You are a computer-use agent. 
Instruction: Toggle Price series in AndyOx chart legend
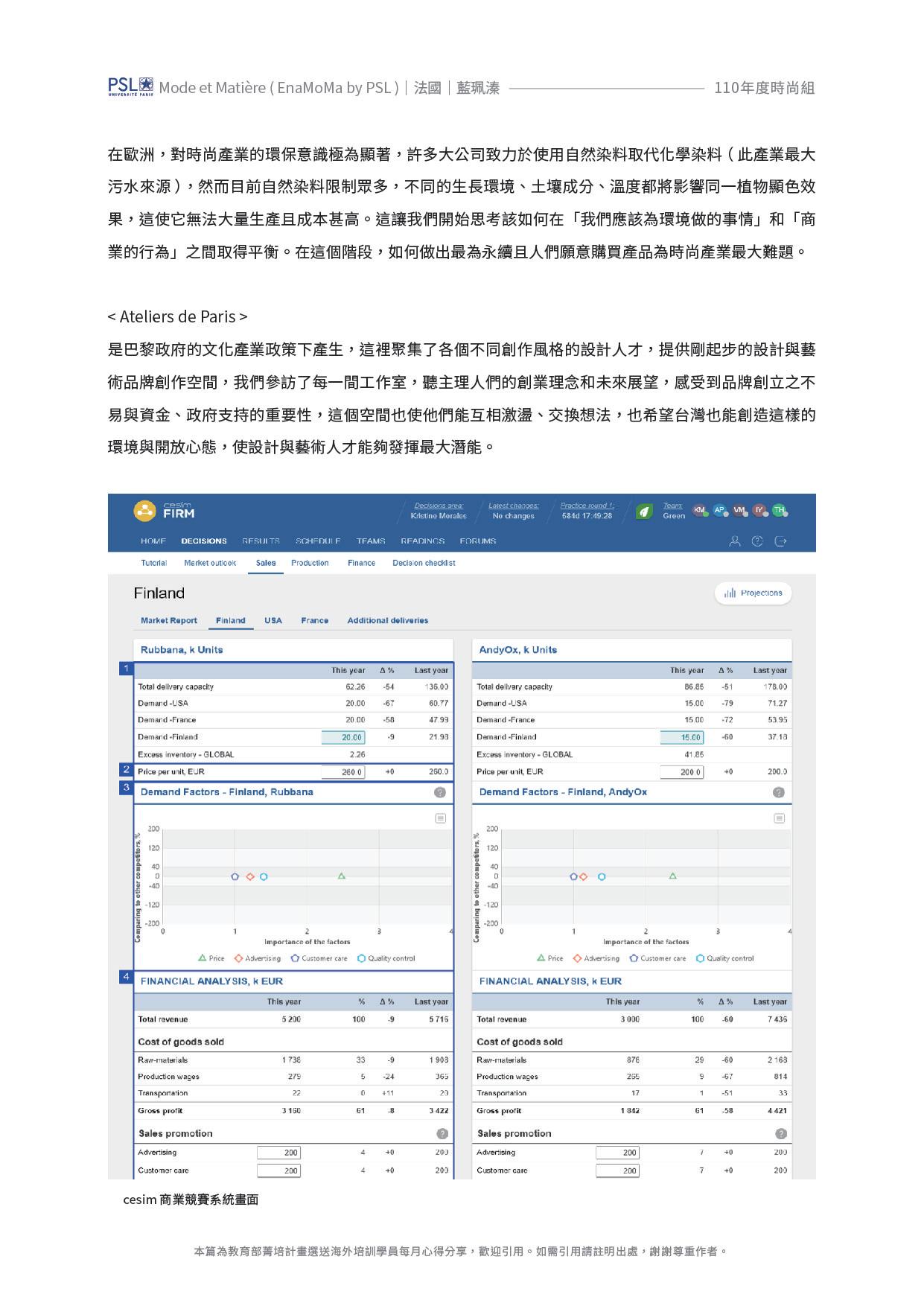coord(550,958)
